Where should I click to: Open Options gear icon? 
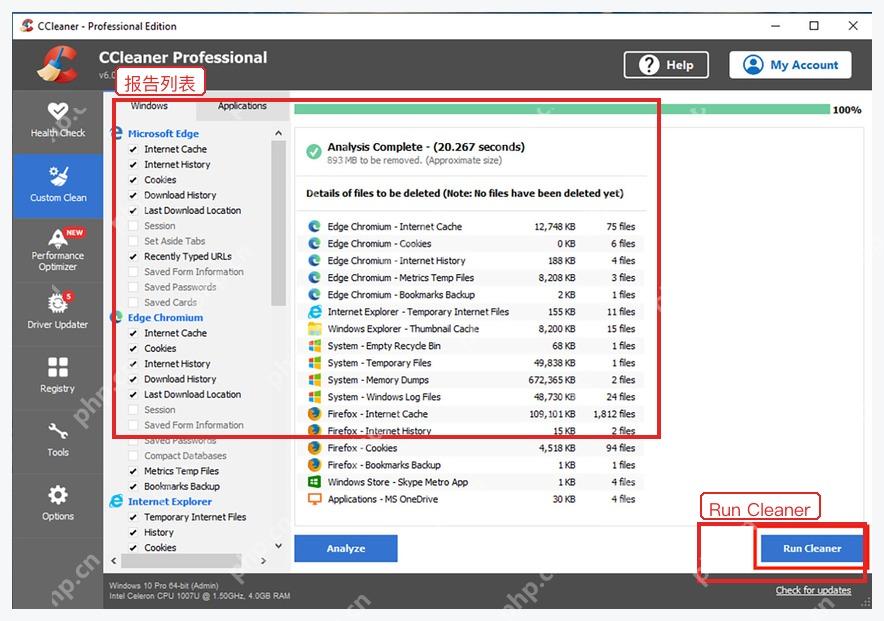(58, 495)
